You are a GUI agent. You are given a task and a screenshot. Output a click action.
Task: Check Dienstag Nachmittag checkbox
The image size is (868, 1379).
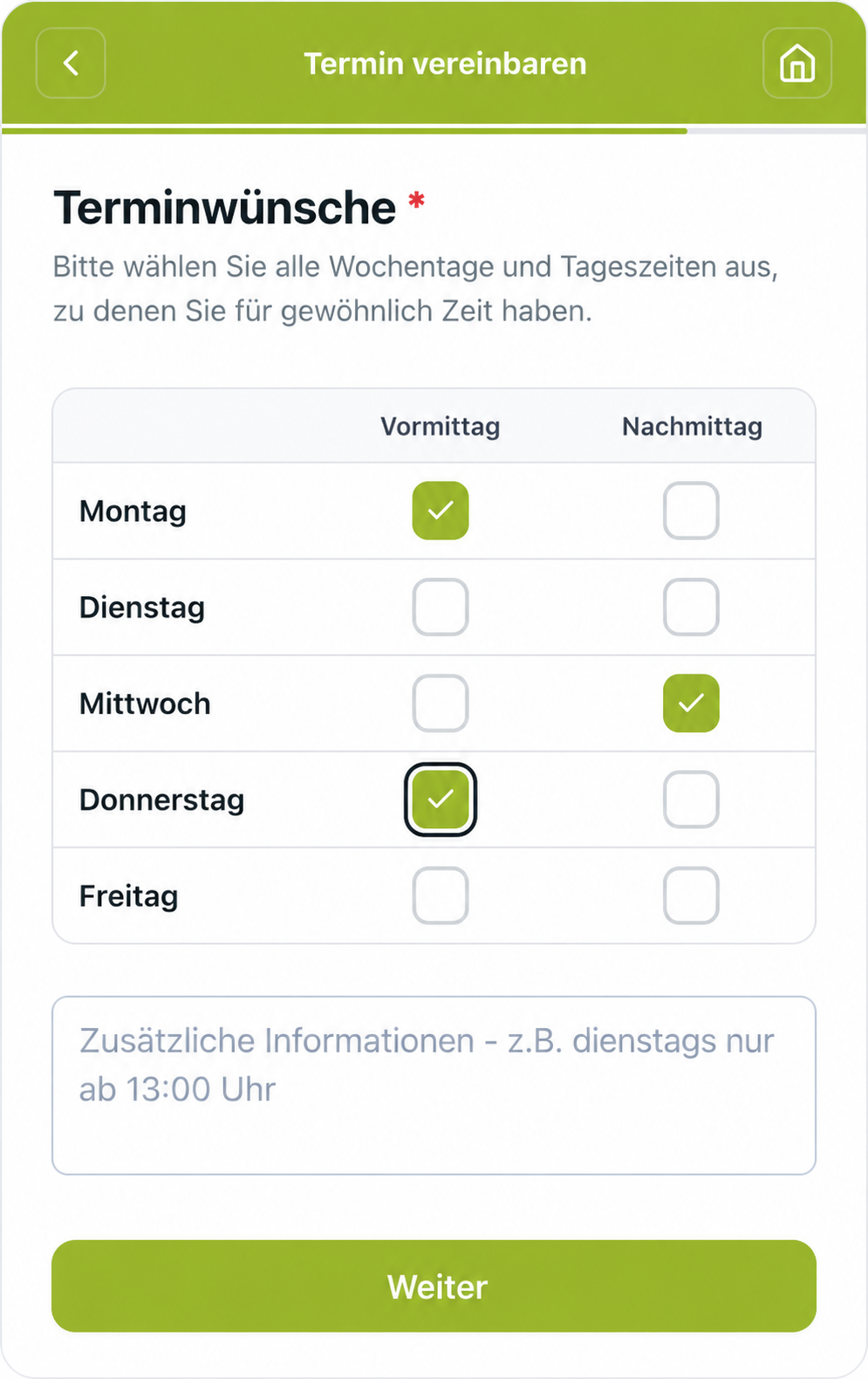pos(691,607)
